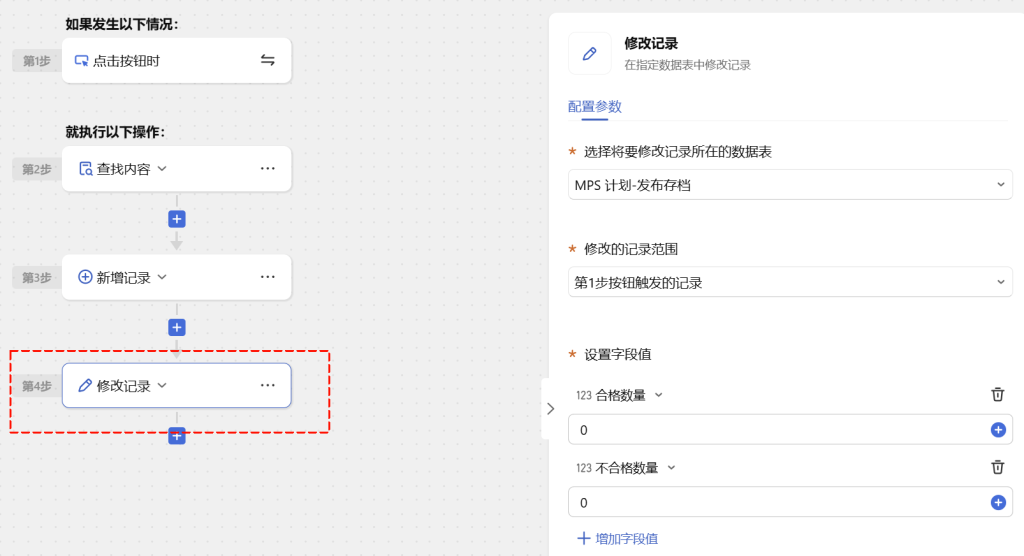Viewport: 1024px width, 556px height.
Task: Click the 第3步 step label
Action: tap(37, 278)
